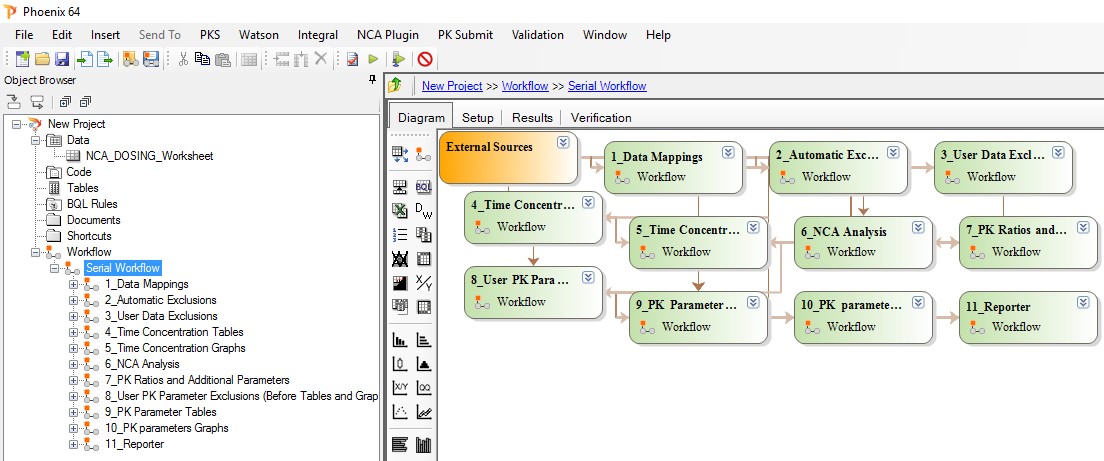Save the project with the floppy disk icon
This screenshot has width=1104, height=461.
(61, 59)
